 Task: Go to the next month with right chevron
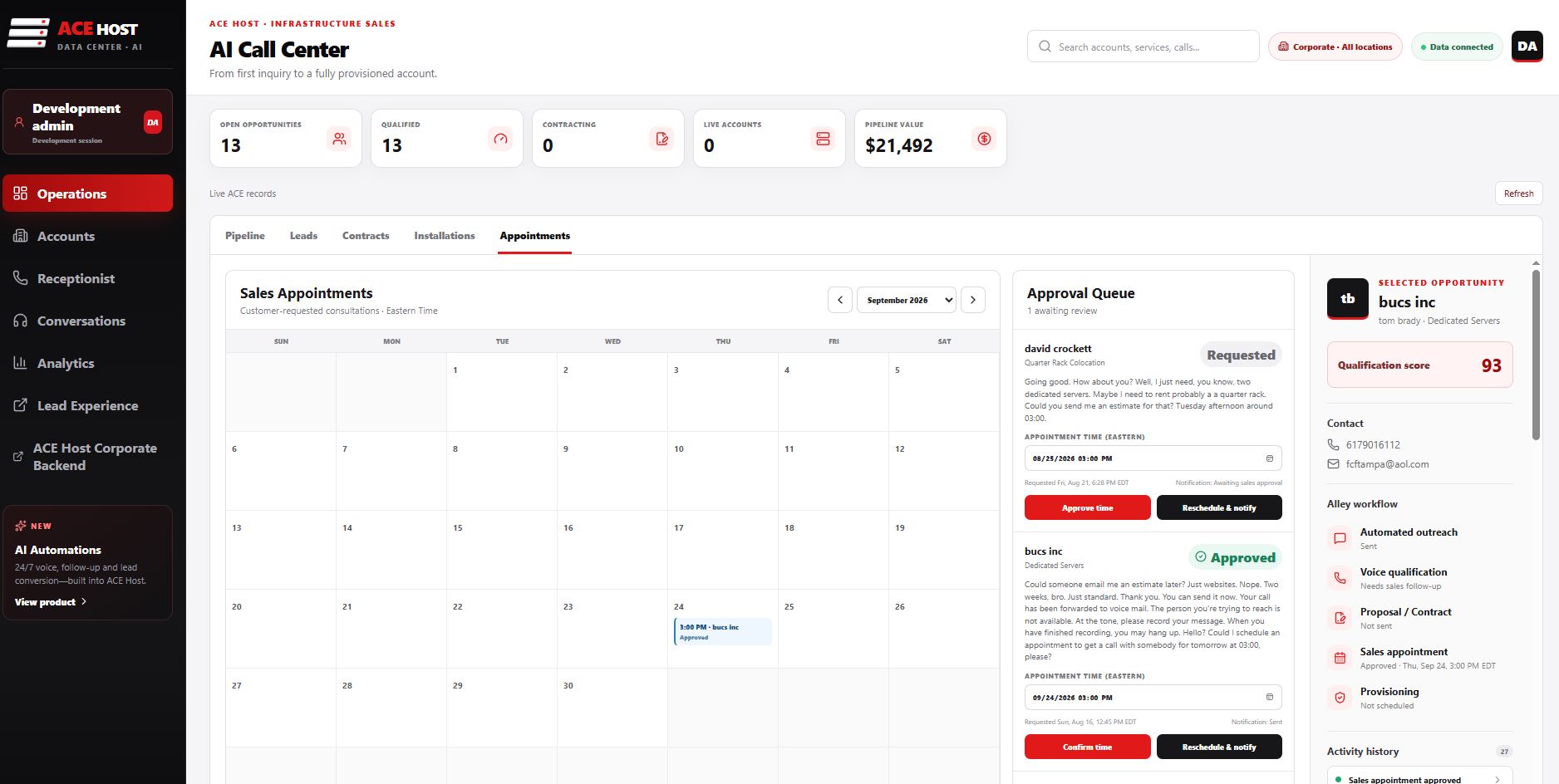click(973, 300)
